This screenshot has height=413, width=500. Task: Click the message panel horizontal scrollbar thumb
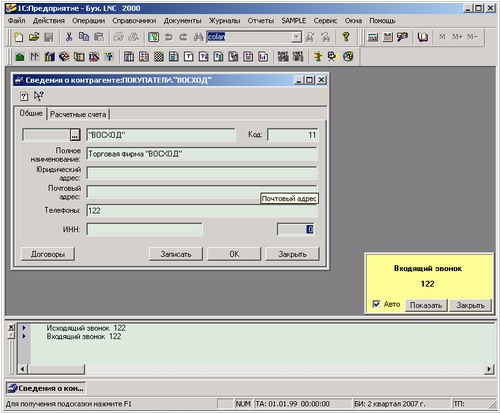tap(56, 369)
